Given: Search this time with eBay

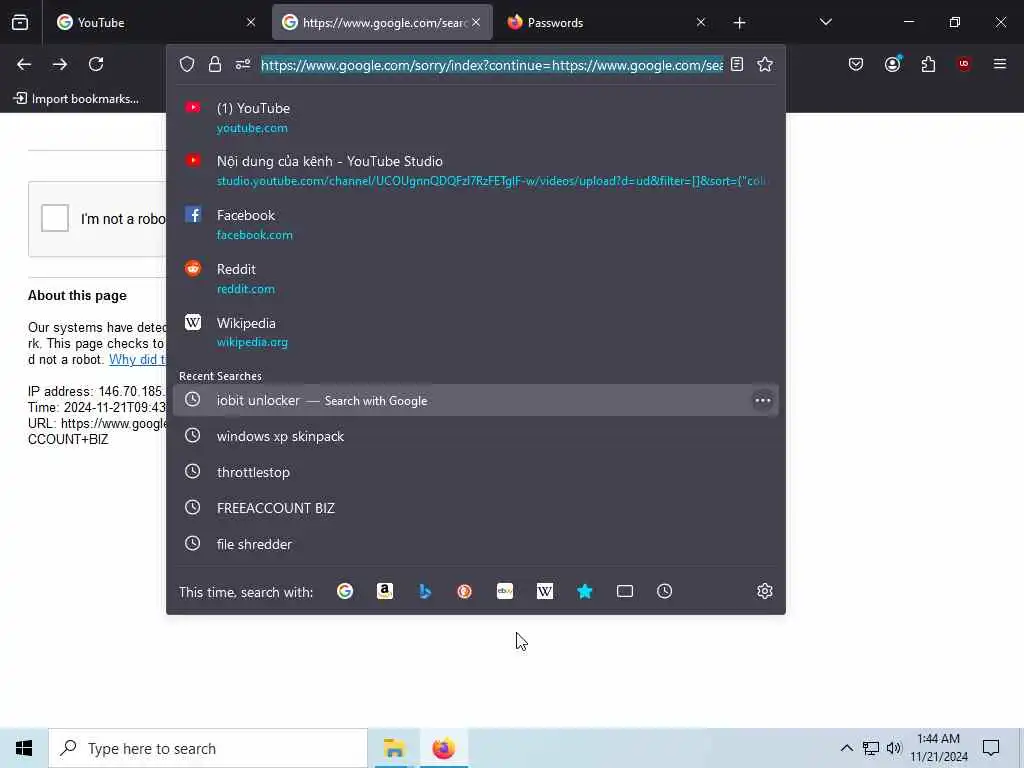Looking at the screenshot, I should [505, 591].
